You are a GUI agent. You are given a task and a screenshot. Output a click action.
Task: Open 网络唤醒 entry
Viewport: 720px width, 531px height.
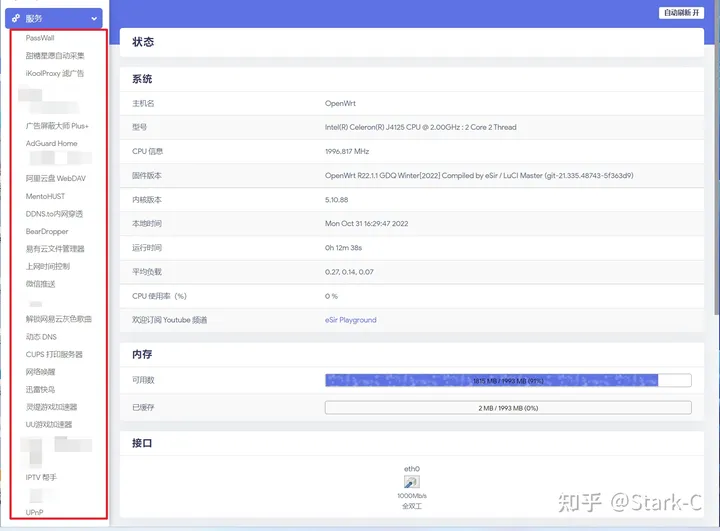[40, 372]
